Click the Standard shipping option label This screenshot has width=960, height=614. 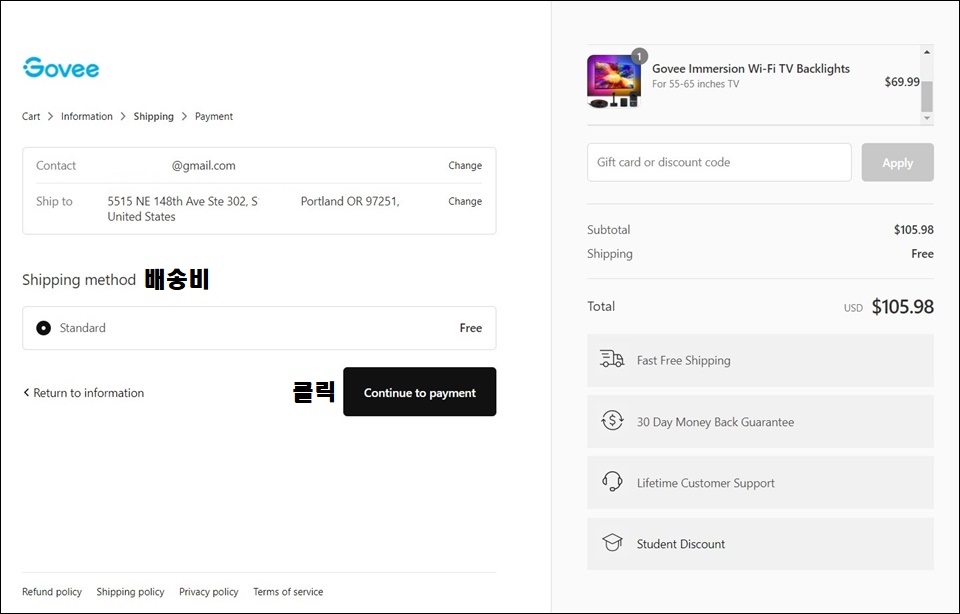pyautogui.click(x=83, y=328)
